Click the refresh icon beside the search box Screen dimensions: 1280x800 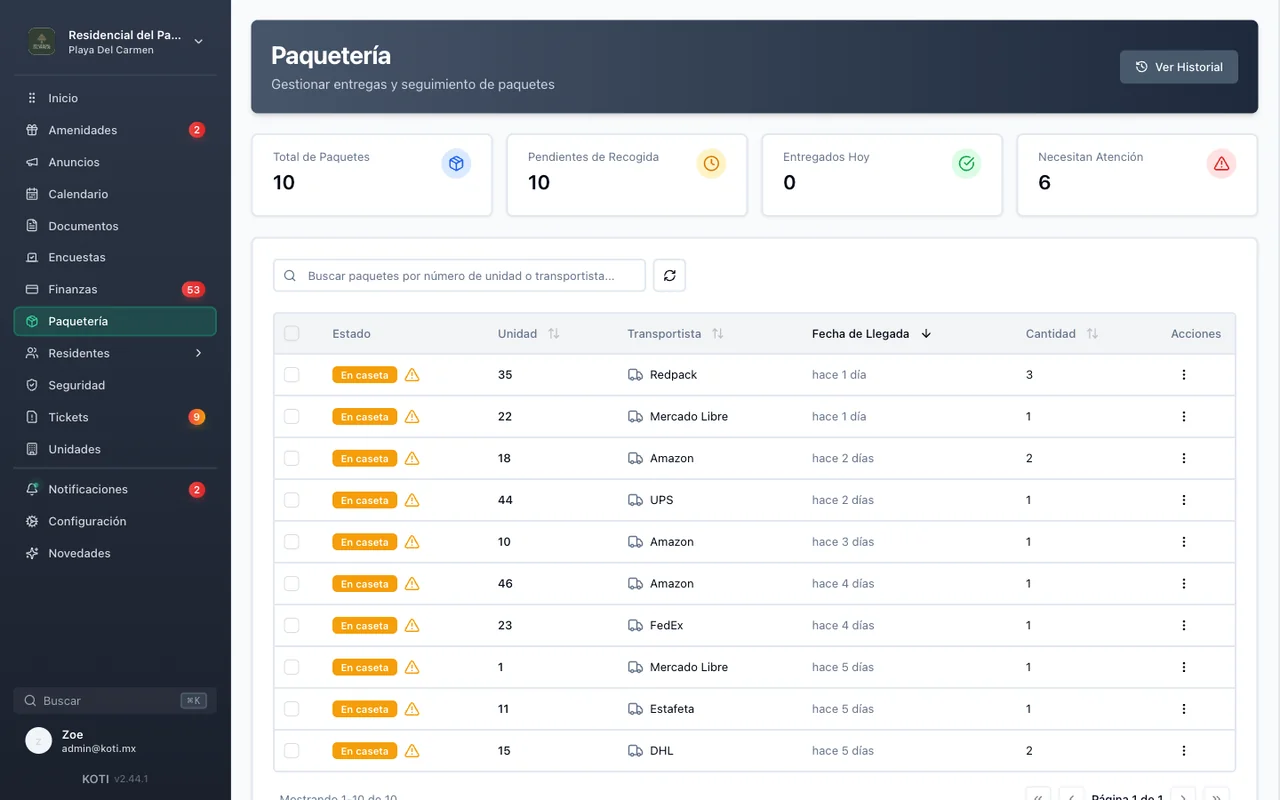click(x=669, y=275)
